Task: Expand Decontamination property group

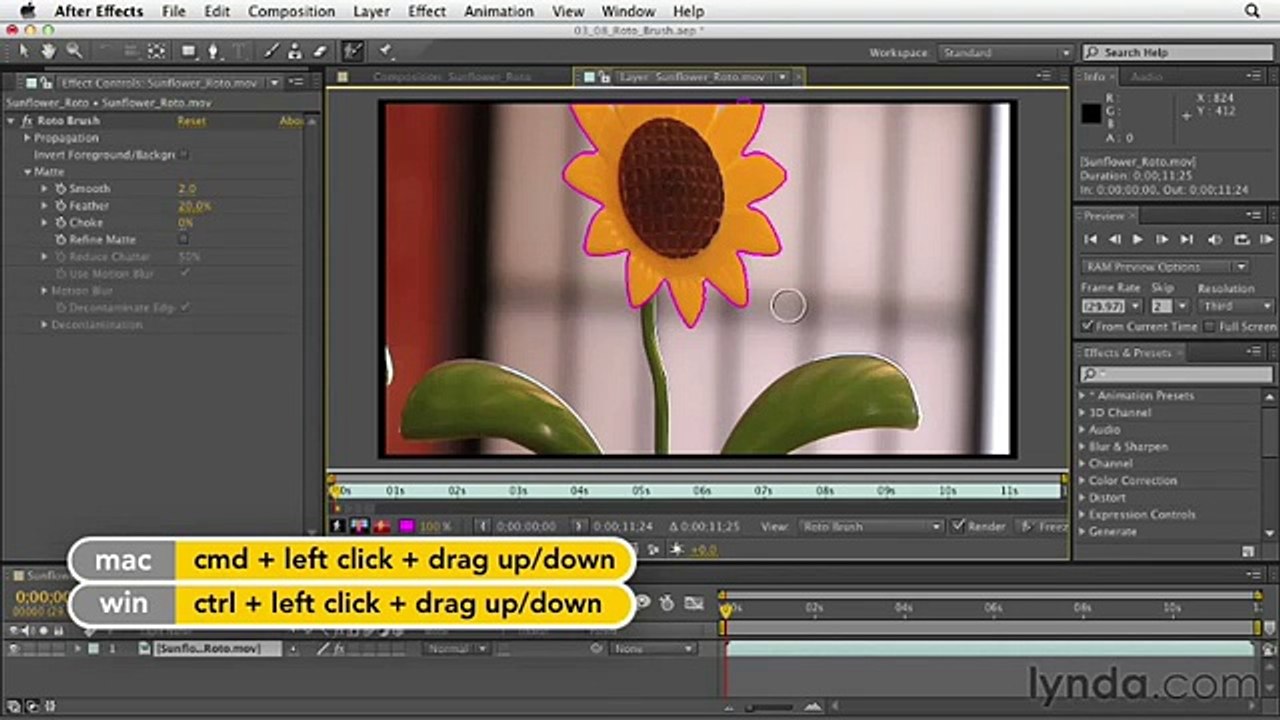Action: [44, 324]
